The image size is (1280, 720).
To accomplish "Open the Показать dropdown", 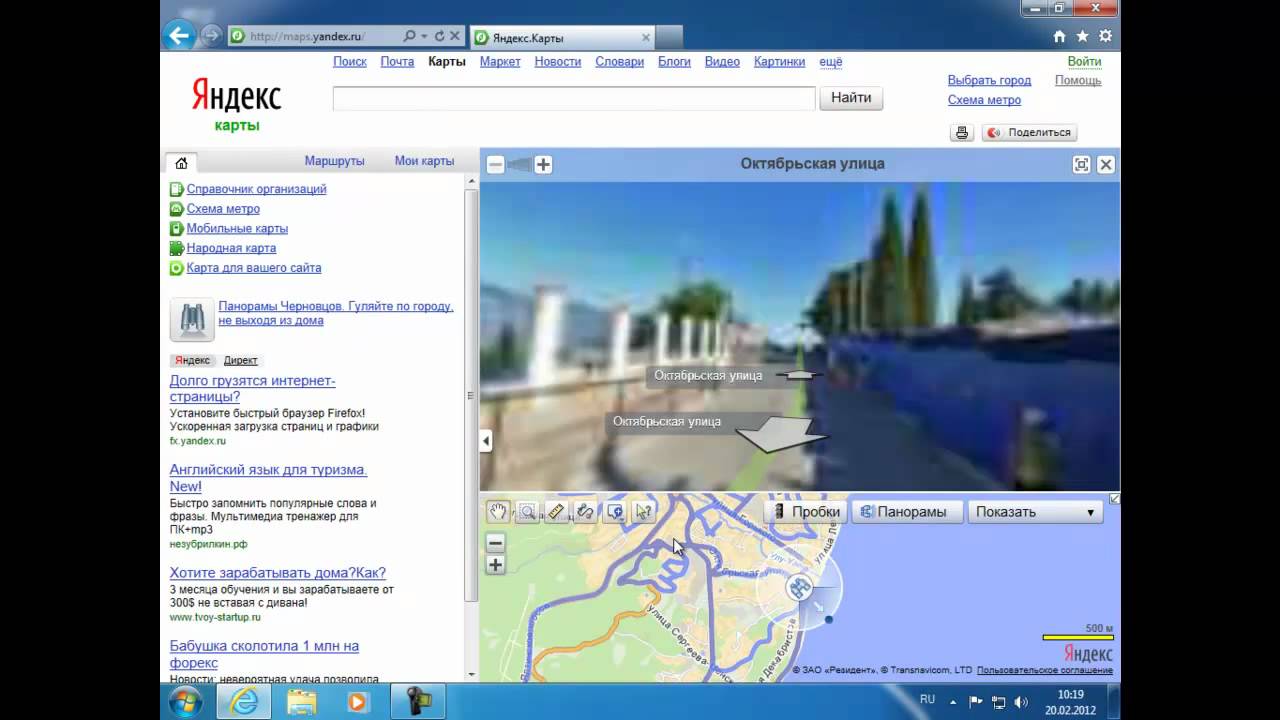I will pos(1035,512).
